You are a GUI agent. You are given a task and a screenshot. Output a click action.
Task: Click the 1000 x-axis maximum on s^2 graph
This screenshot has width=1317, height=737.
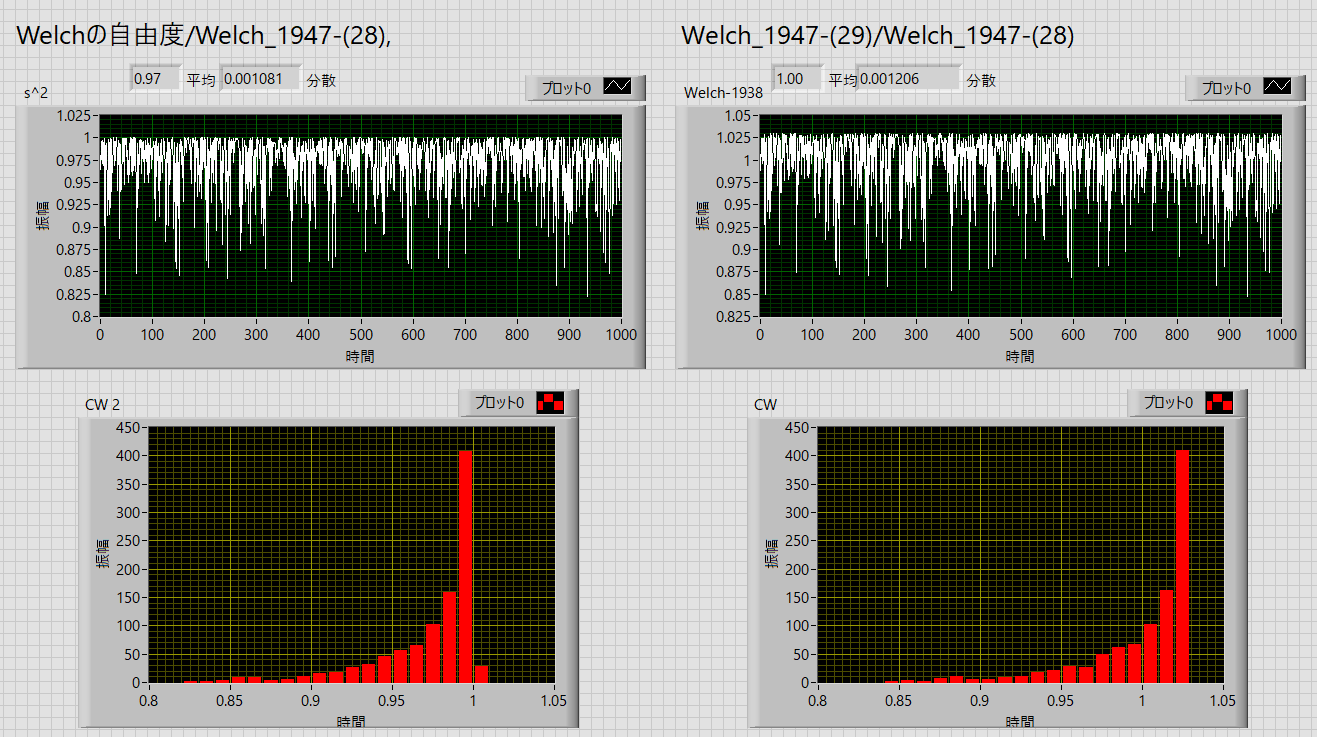(x=621, y=336)
